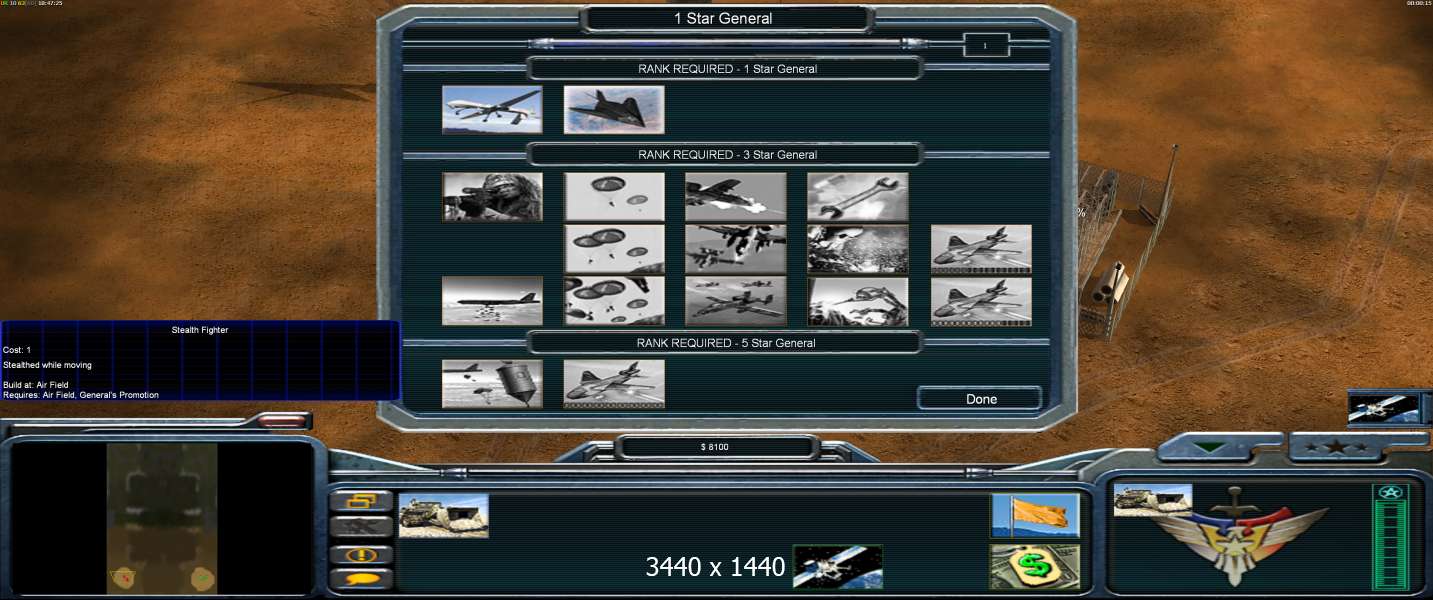Viewport: 1433px width, 600px height.
Task: Open the chat speech bubble button
Action: (x=361, y=579)
